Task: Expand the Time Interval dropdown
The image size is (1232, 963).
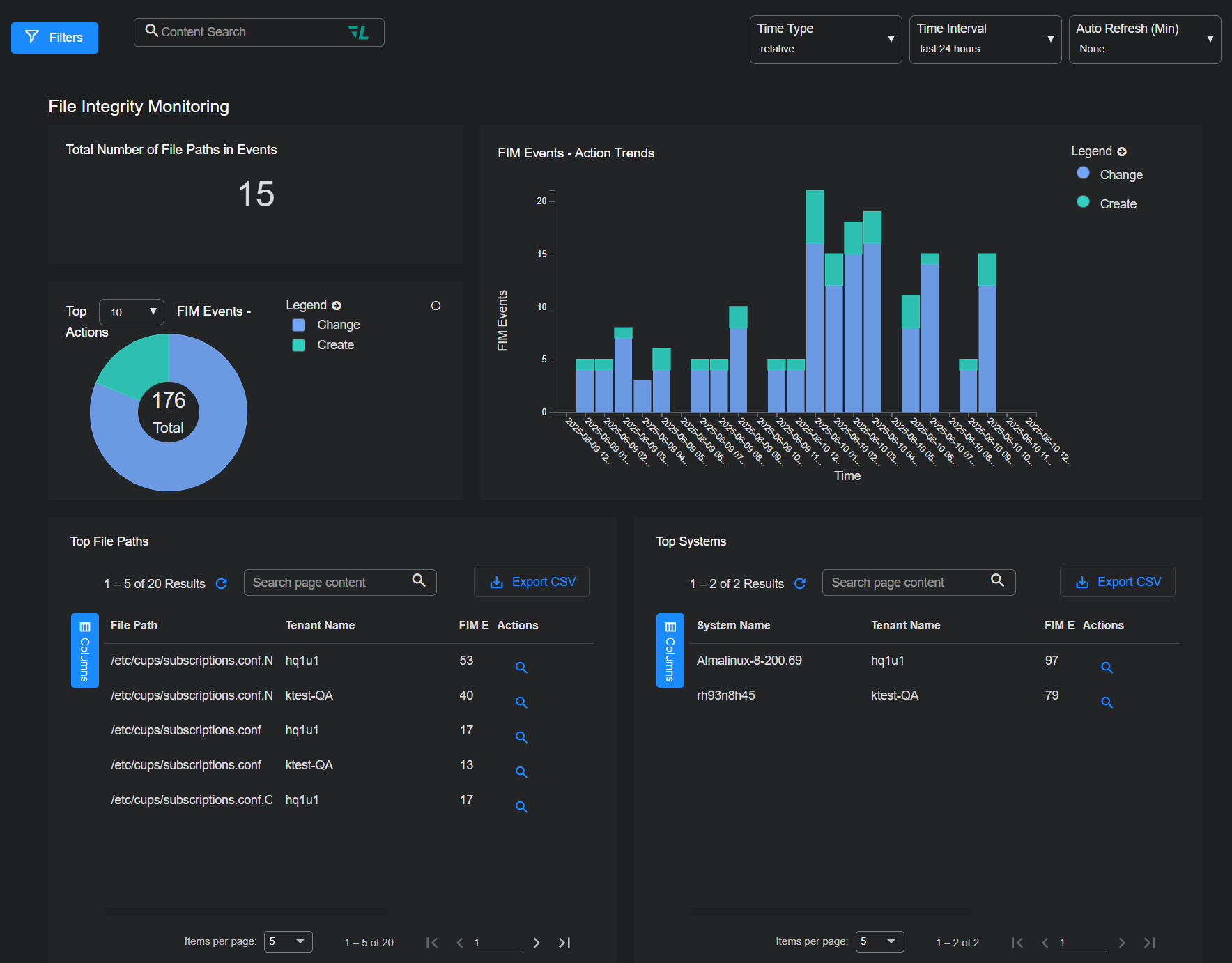Action: 985,40
